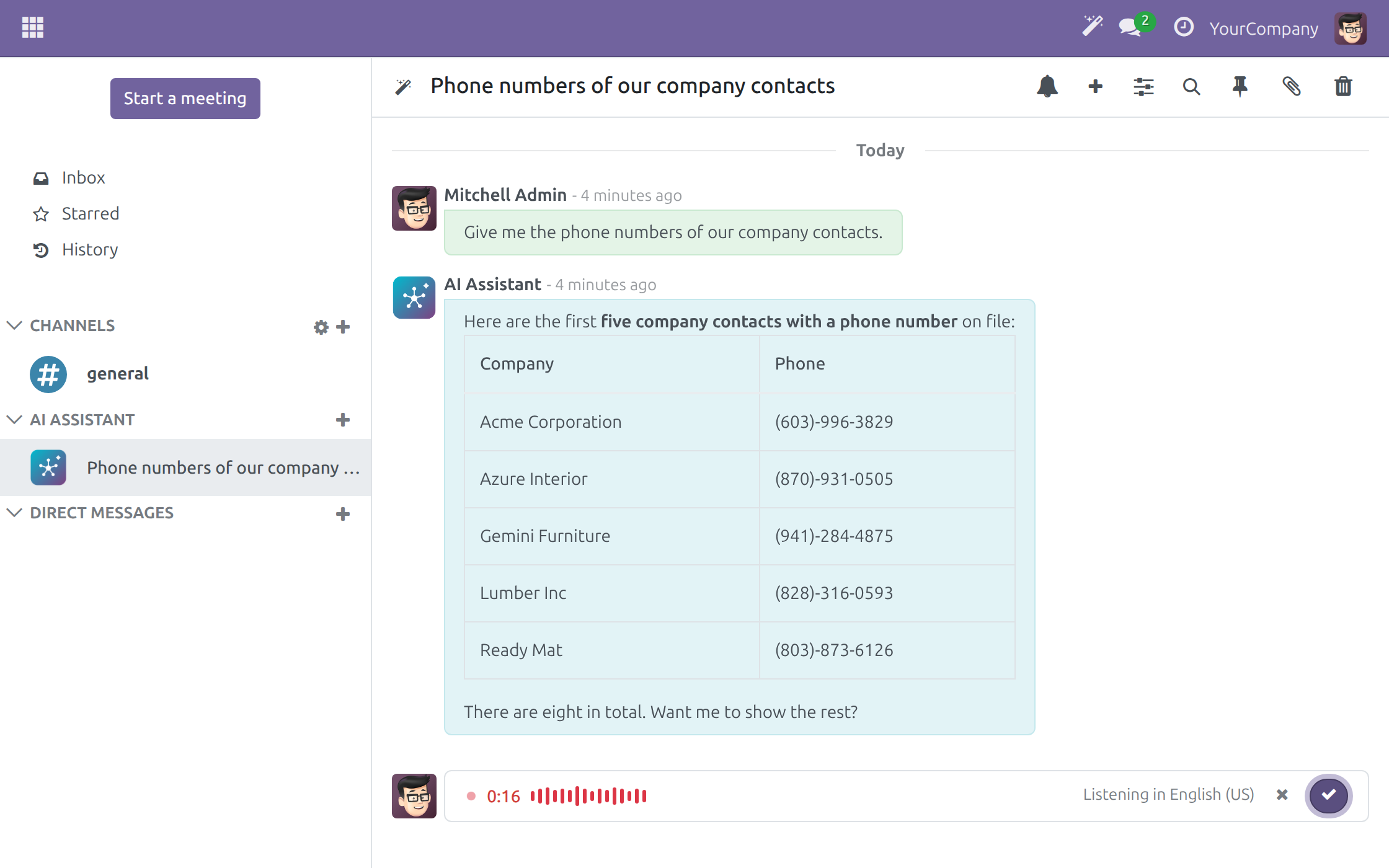The width and height of the screenshot is (1389, 868).
Task: Collapse the CHANNELS section
Action: pos(14,325)
